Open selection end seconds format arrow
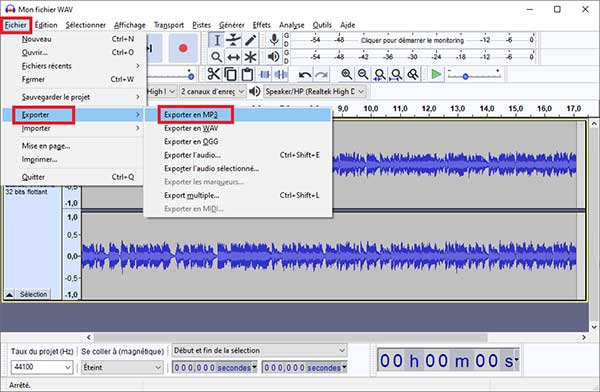Screen dimensions: 600x392 pyautogui.click(x=344, y=368)
